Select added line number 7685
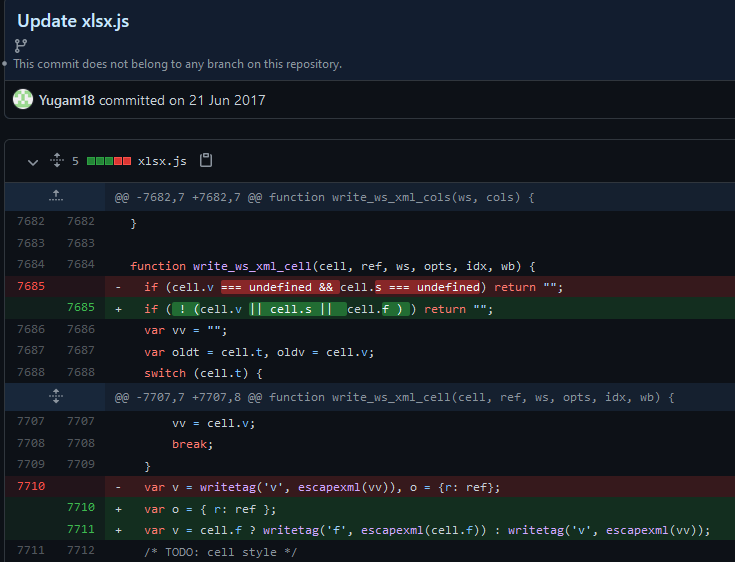This screenshot has width=735, height=562. tap(81, 309)
